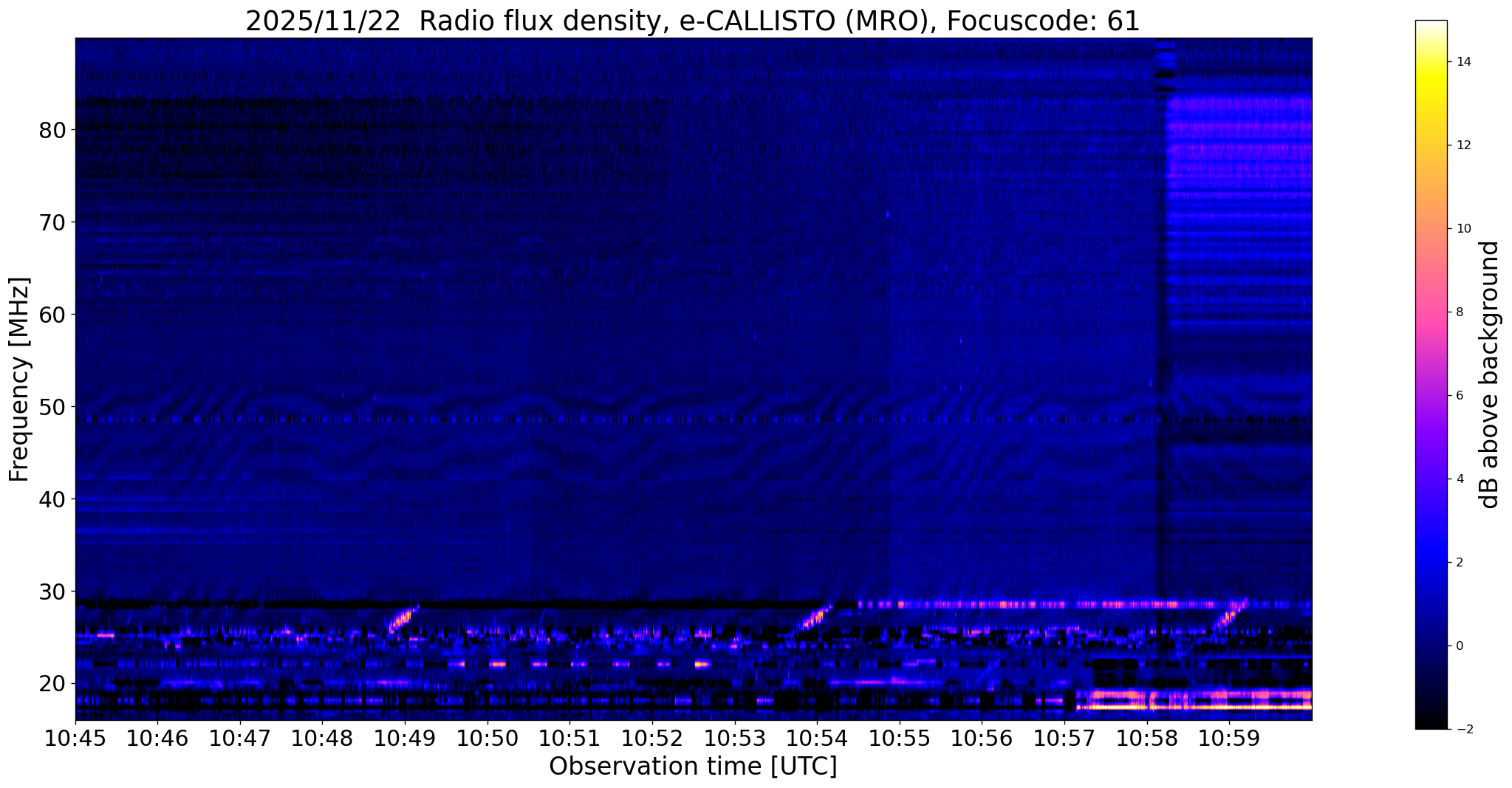The width and height of the screenshot is (1512, 788).
Task: Click the plot title mentioning e-CALLISTO (MRO)
Action: point(693,21)
